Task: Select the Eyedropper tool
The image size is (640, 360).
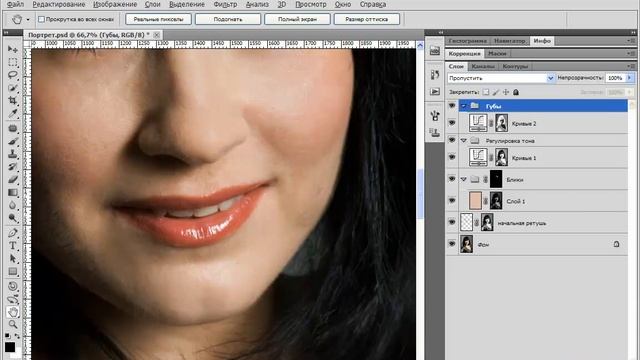Action: pyautogui.click(x=13, y=113)
